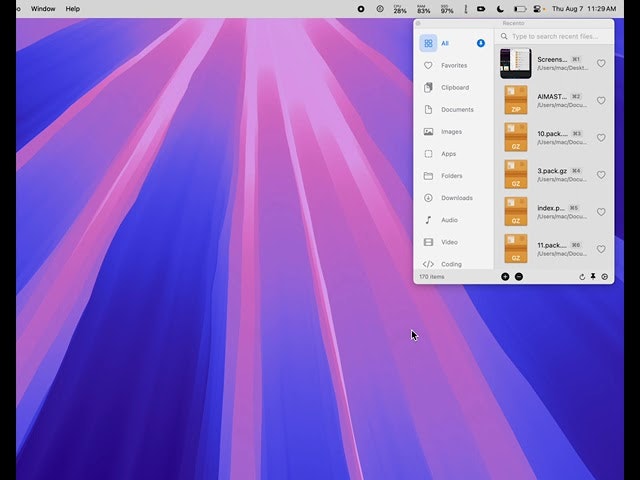Open Recento settings circle icon in footer
Viewport: 640px width, 480px height.
click(604, 277)
